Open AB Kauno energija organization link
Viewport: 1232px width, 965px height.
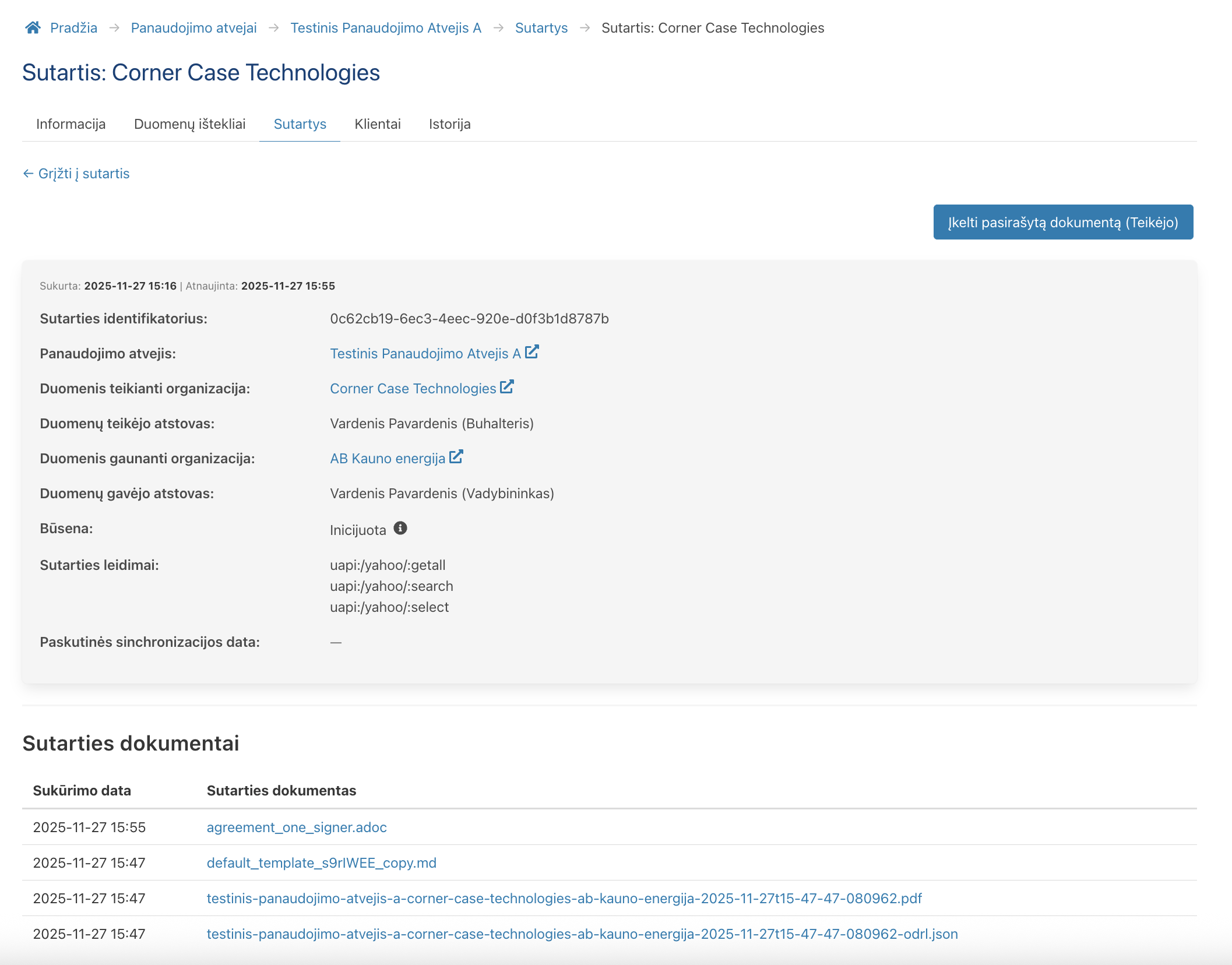(x=388, y=459)
